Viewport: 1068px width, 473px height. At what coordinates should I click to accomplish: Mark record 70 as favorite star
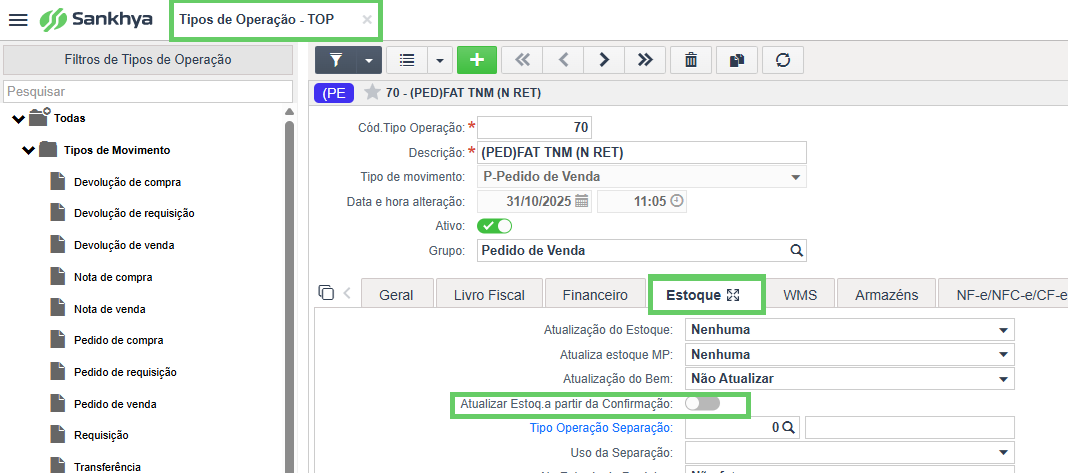pos(372,93)
